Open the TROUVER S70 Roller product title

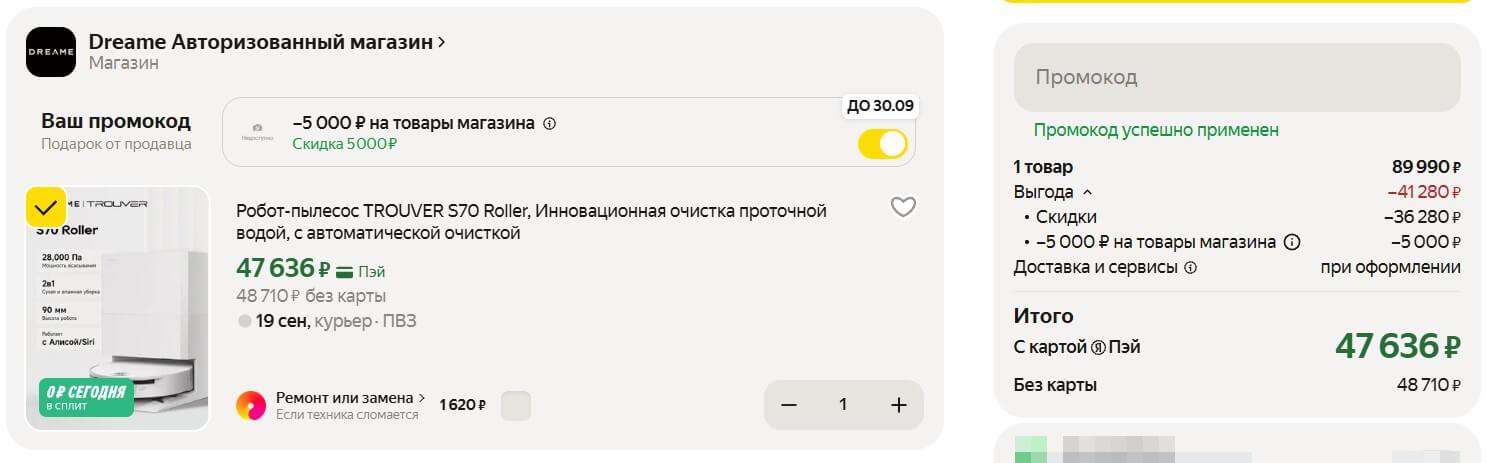532,222
